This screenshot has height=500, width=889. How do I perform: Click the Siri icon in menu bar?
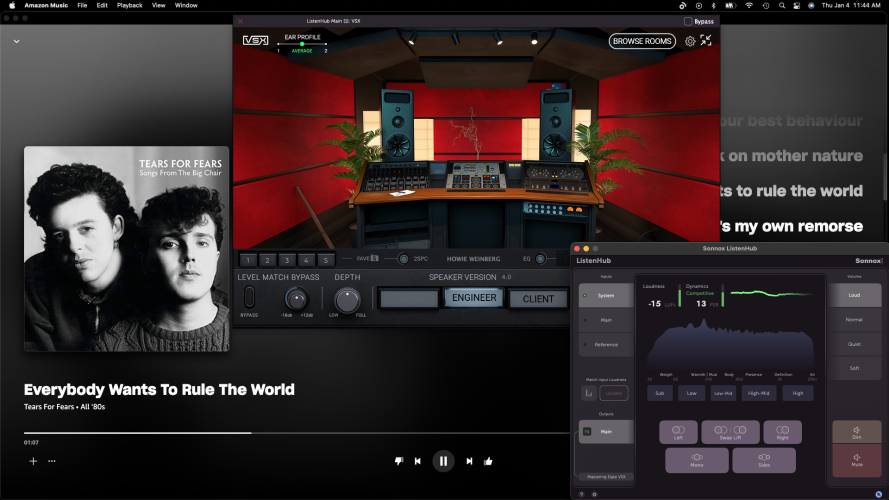coord(811,5)
